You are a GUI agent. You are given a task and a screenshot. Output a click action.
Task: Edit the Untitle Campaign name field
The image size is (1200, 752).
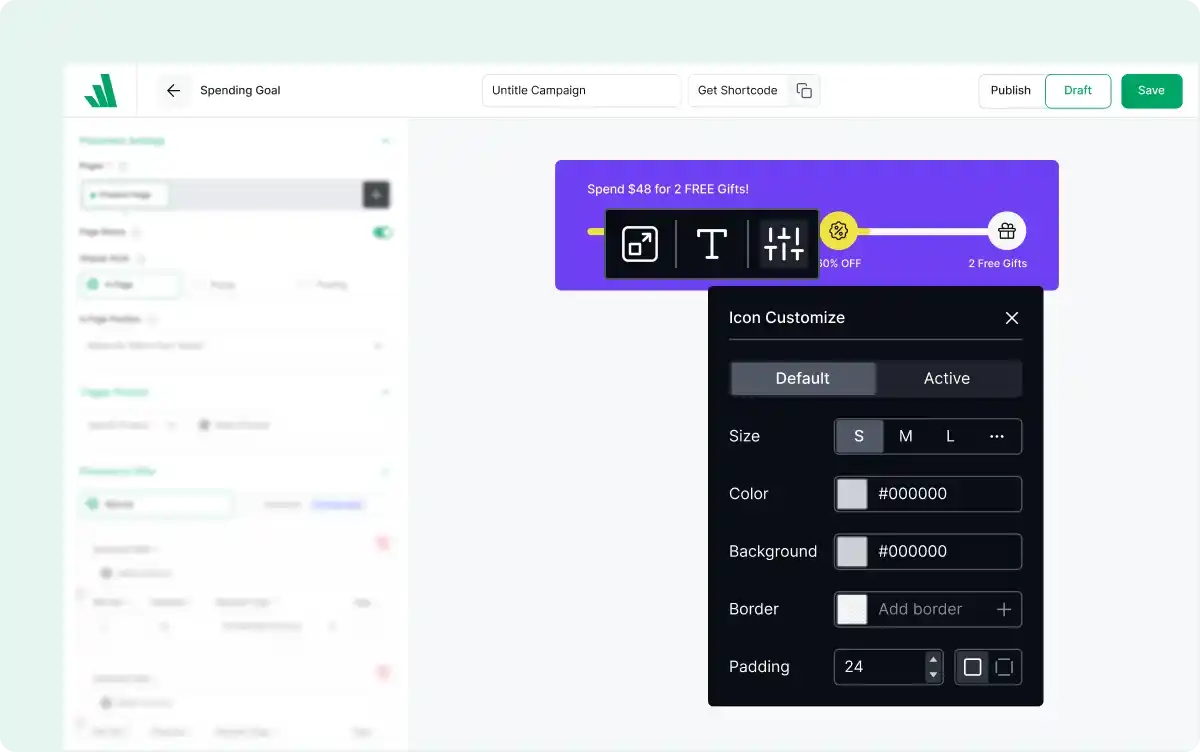(581, 90)
